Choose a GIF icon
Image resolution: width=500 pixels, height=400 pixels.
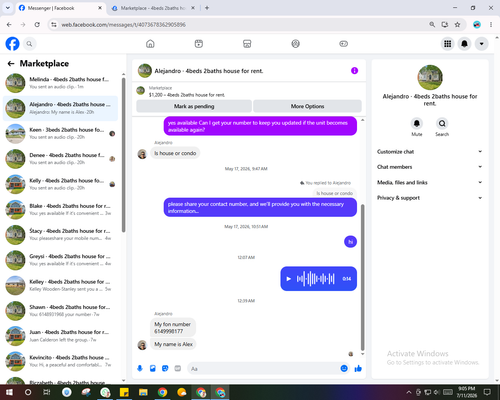178,368
